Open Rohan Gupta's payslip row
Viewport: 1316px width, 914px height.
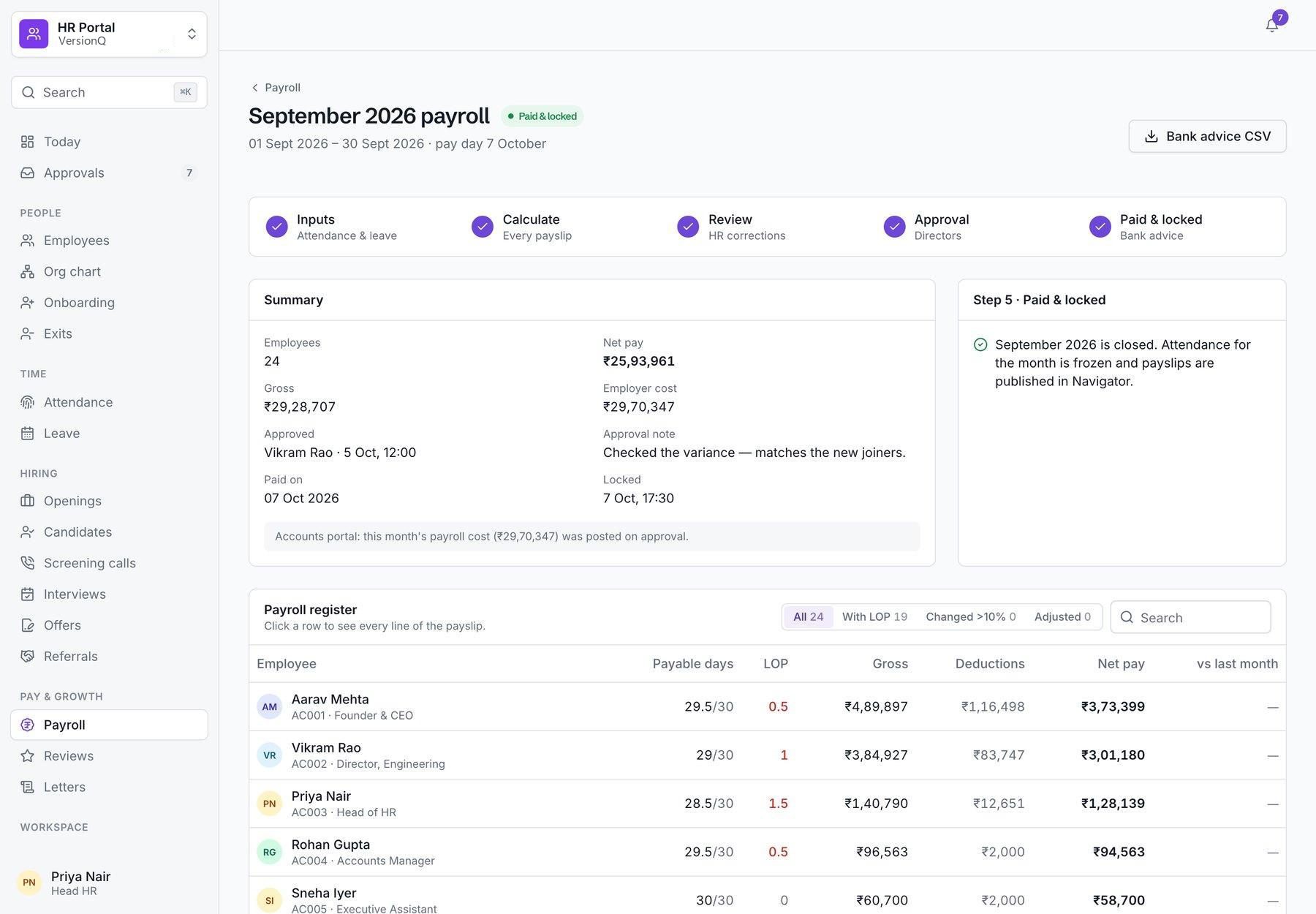click(767, 852)
